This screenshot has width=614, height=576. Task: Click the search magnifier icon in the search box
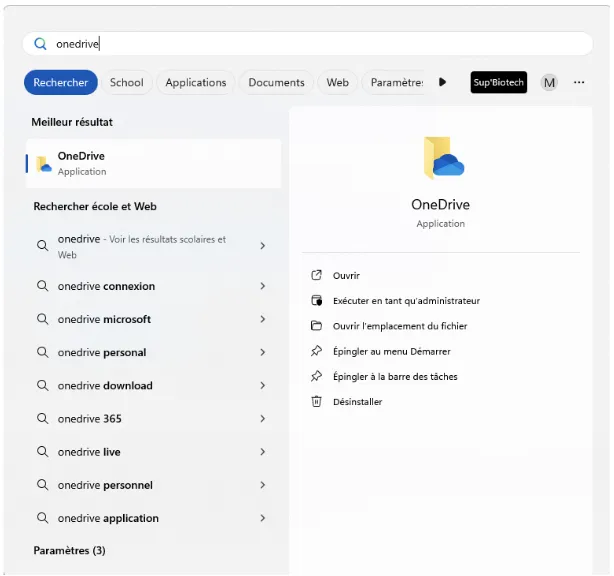pyautogui.click(x=40, y=43)
